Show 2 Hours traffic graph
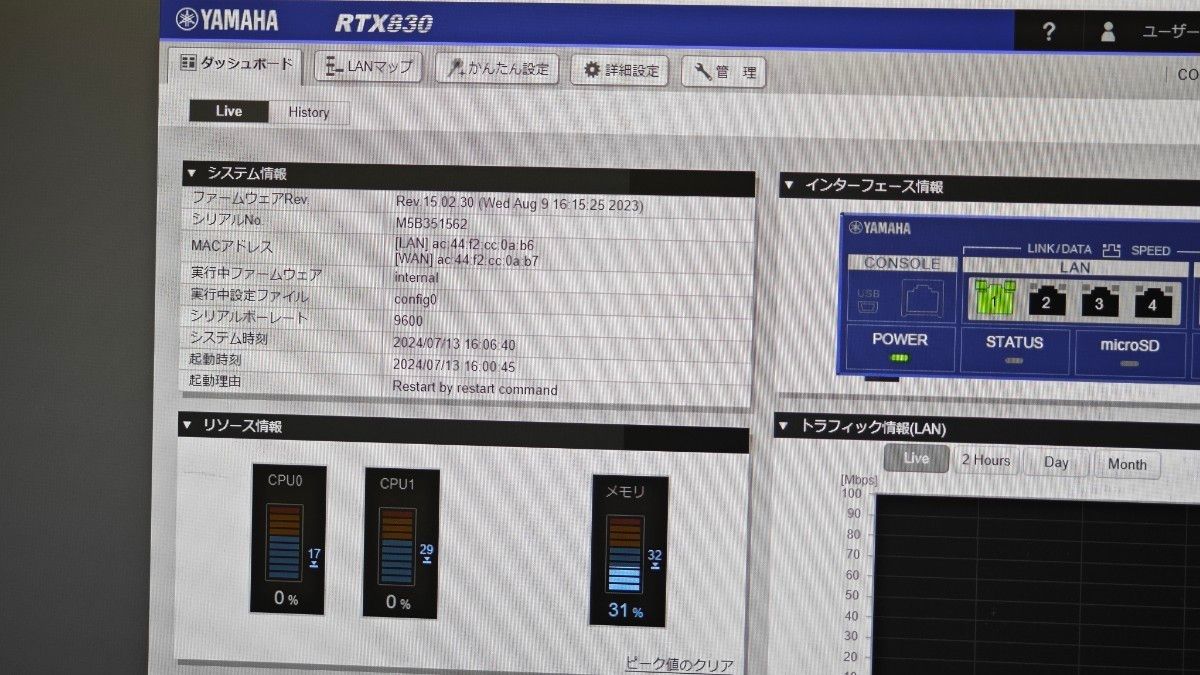 pos(985,461)
